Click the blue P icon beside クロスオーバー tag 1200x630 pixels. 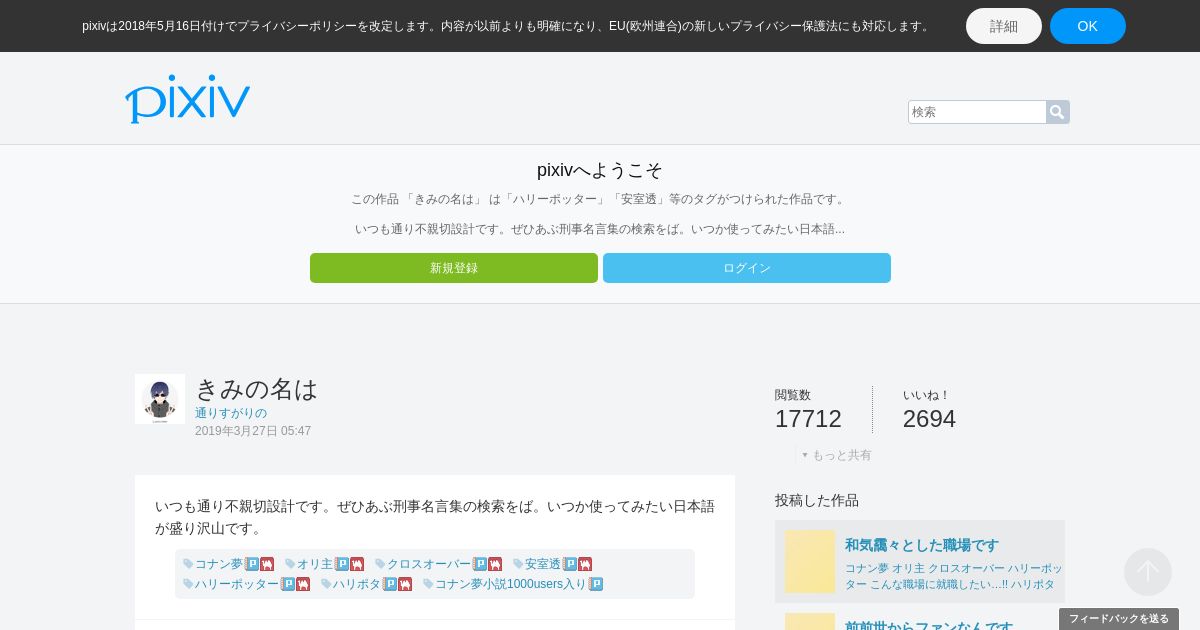click(480, 564)
